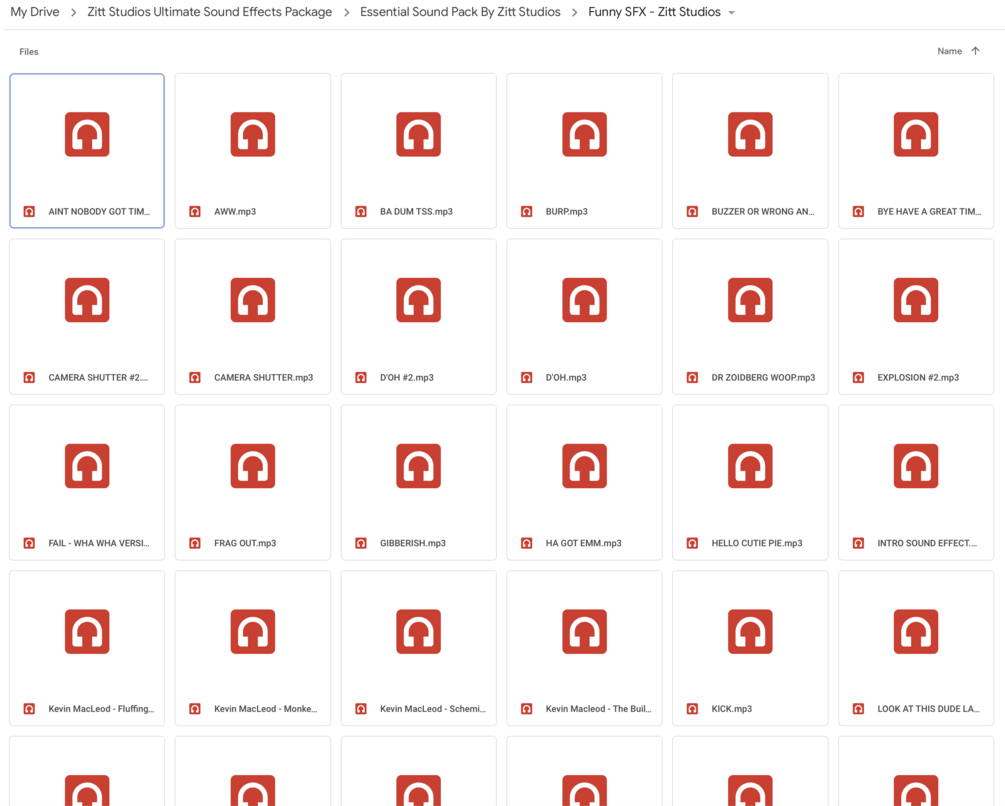Click the small type icon beside AWW.mp3
The width and height of the screenshot is (1005, 806).
[x=195, y=211]
